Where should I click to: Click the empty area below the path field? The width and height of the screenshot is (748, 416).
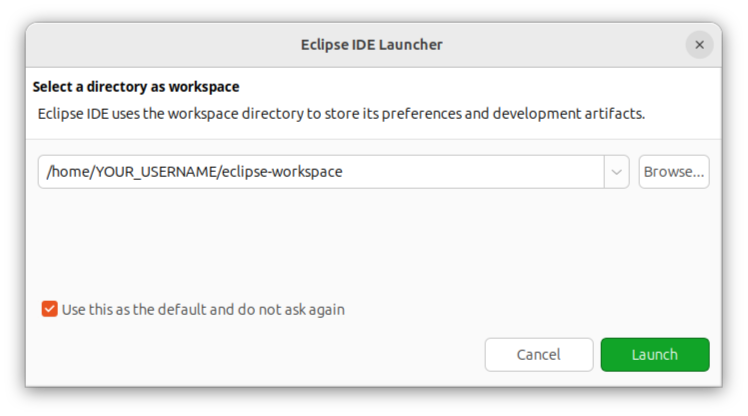(x=370, y=240)
